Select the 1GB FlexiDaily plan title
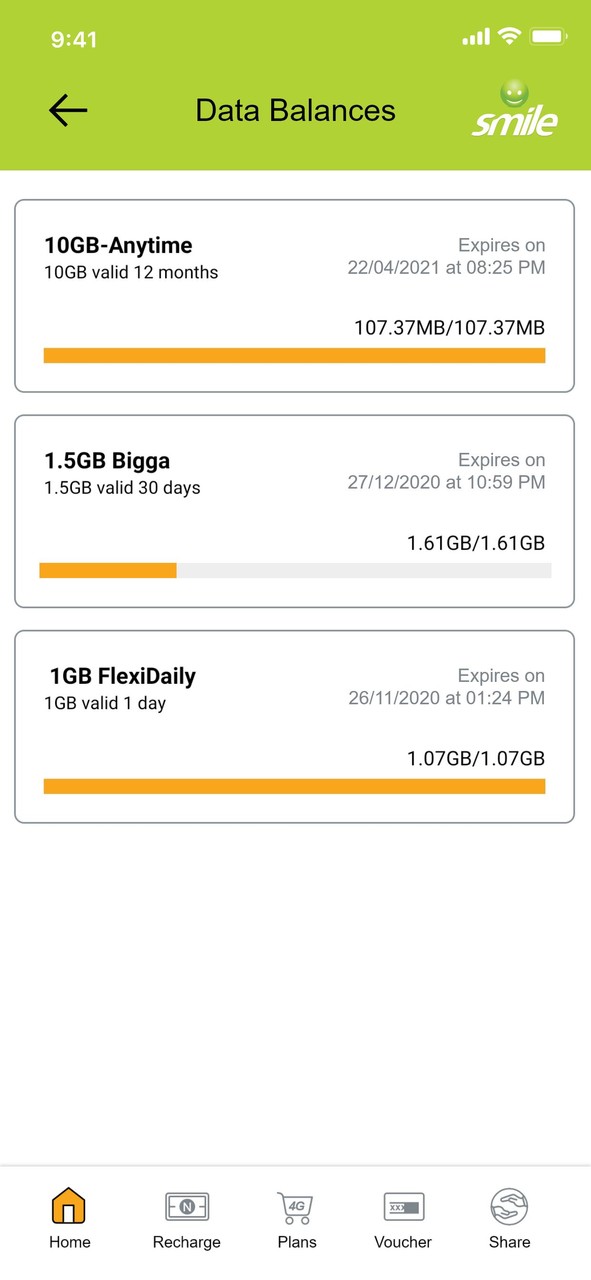 pos(122,676)
